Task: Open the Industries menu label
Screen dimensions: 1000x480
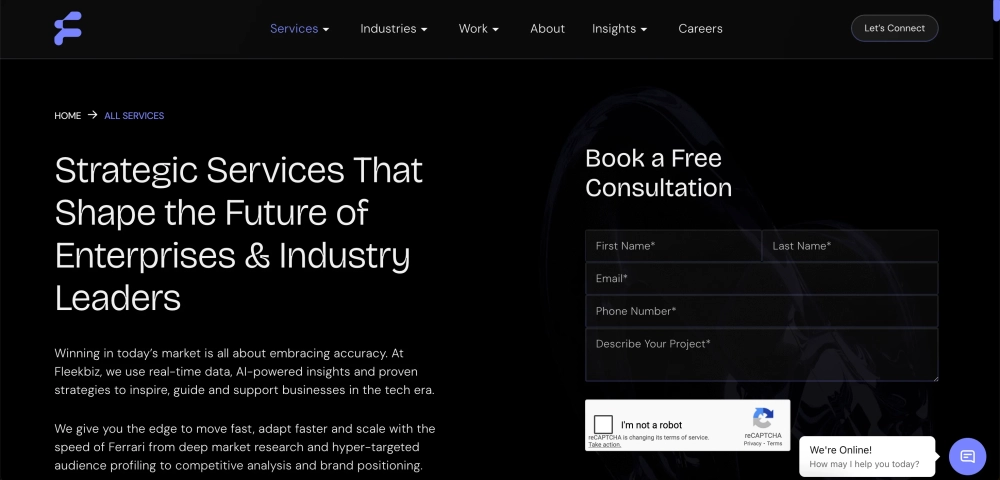Action: (x=388, y=29)
